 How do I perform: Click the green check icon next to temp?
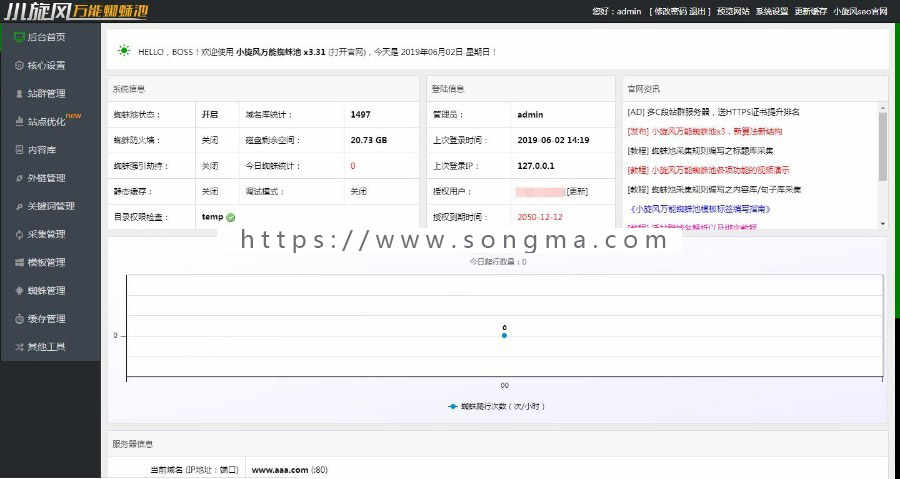(x=231, y=217)
